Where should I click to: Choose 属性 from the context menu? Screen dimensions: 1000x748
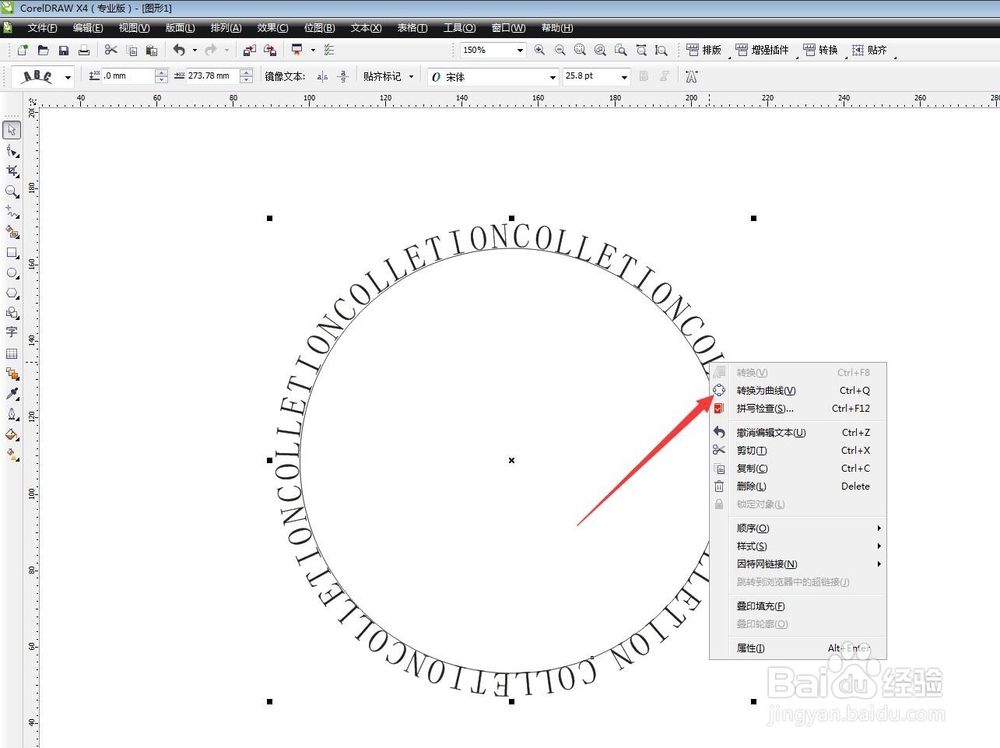click(798, 648)
